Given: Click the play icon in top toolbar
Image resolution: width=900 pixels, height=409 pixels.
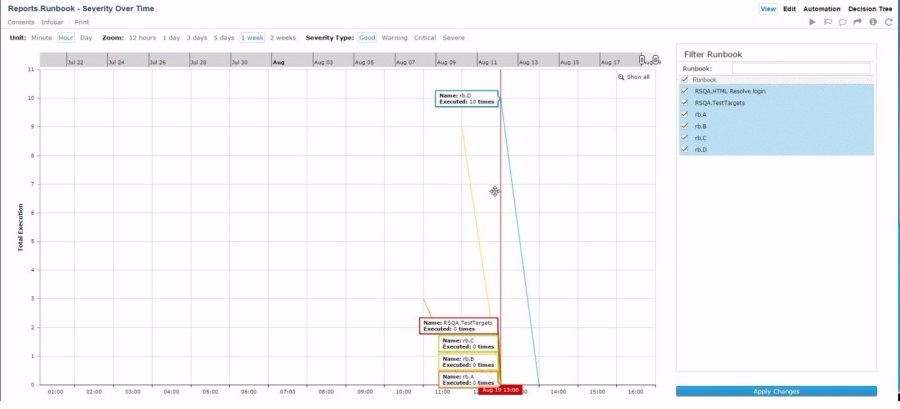Looking at the screenshot, I should click(812, 22).
